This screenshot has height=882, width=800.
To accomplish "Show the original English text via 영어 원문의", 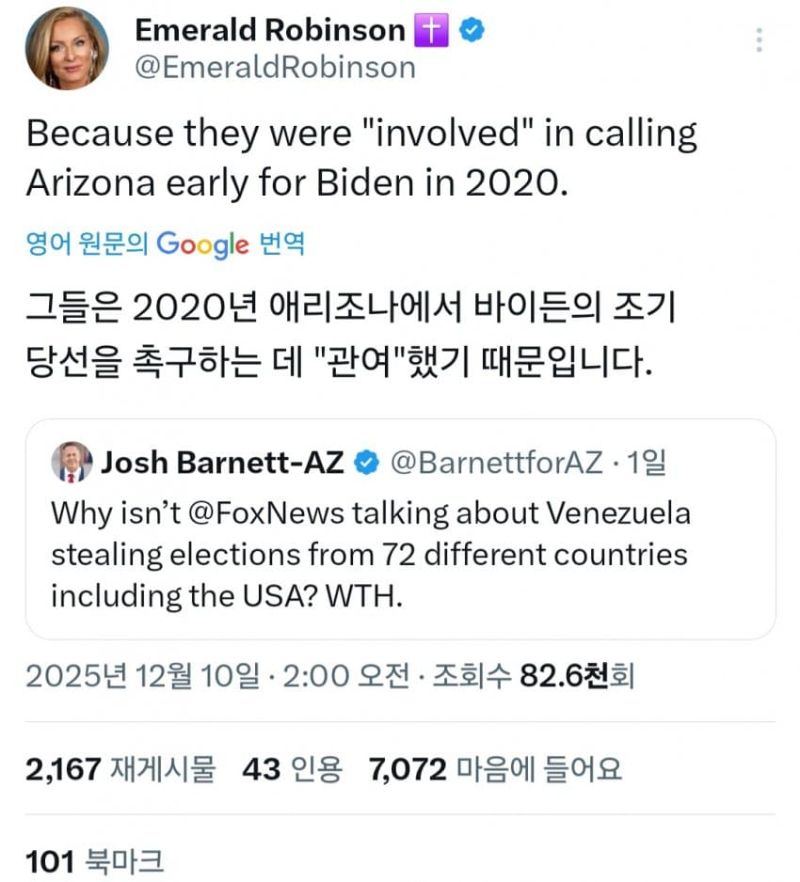I will tap(88, 243).
